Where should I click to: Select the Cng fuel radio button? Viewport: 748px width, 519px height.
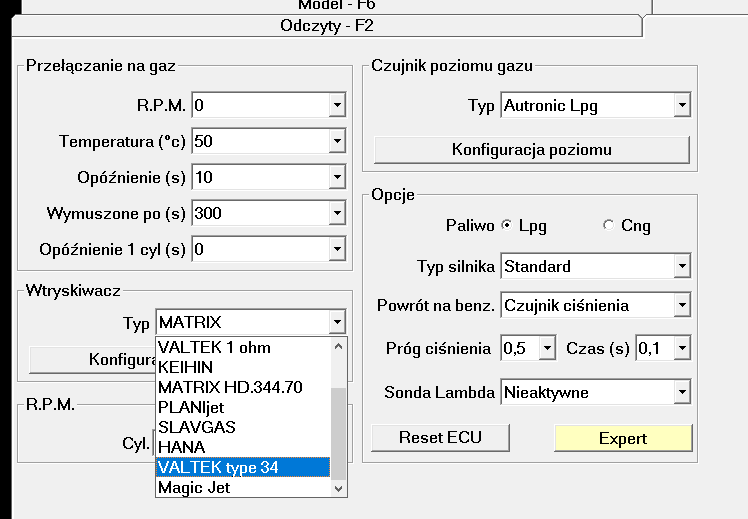[x=609, y=226]
